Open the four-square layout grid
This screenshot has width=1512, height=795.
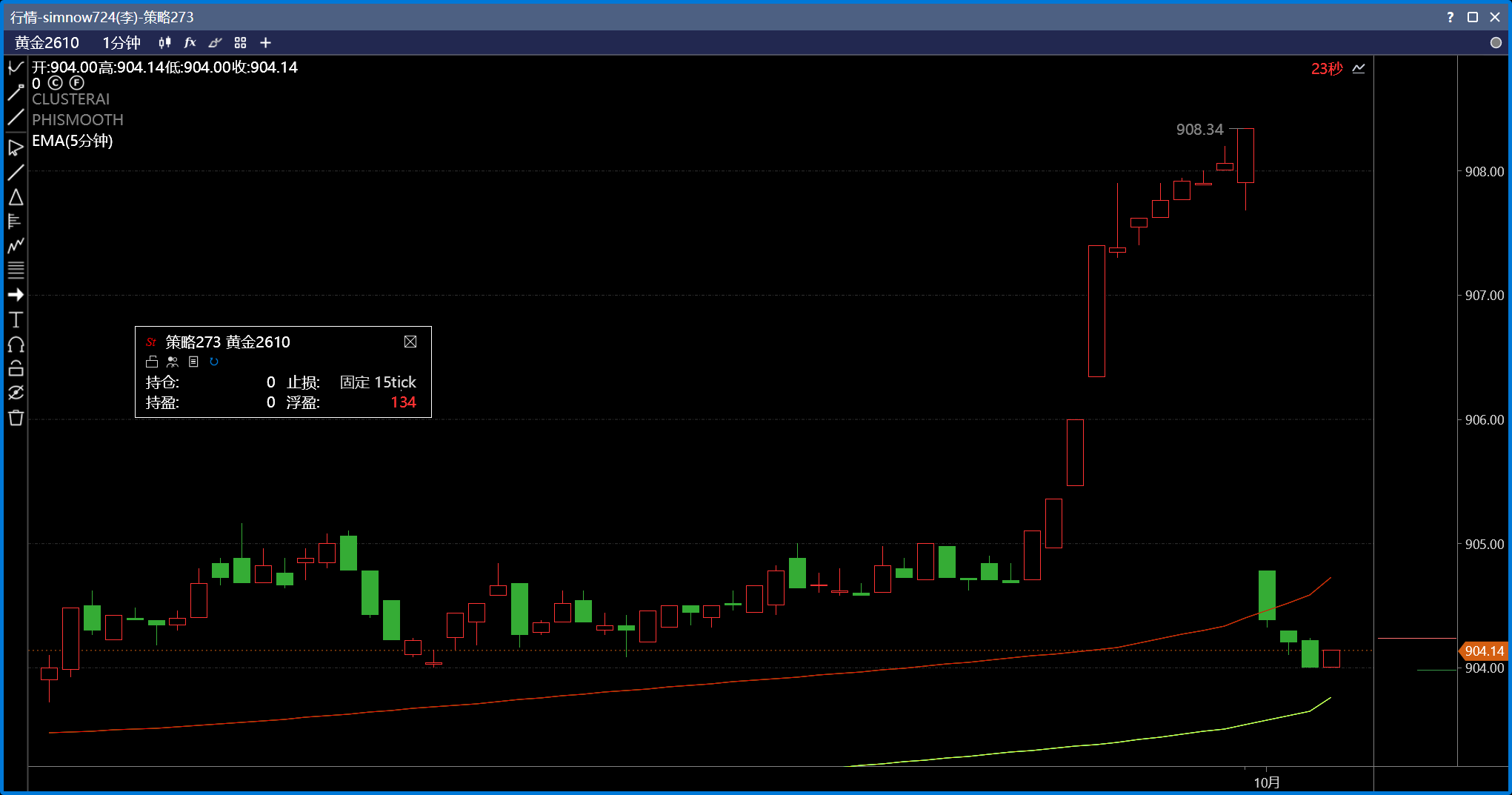click(x=240, y=43)
